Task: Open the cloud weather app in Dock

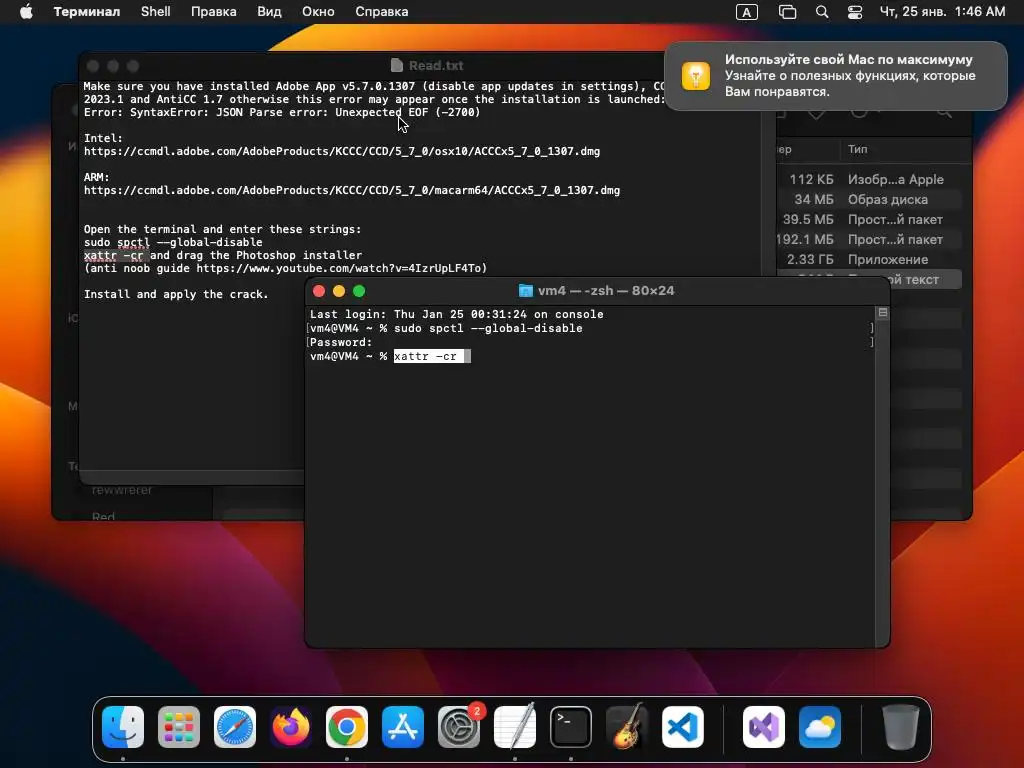Action: 820,727
